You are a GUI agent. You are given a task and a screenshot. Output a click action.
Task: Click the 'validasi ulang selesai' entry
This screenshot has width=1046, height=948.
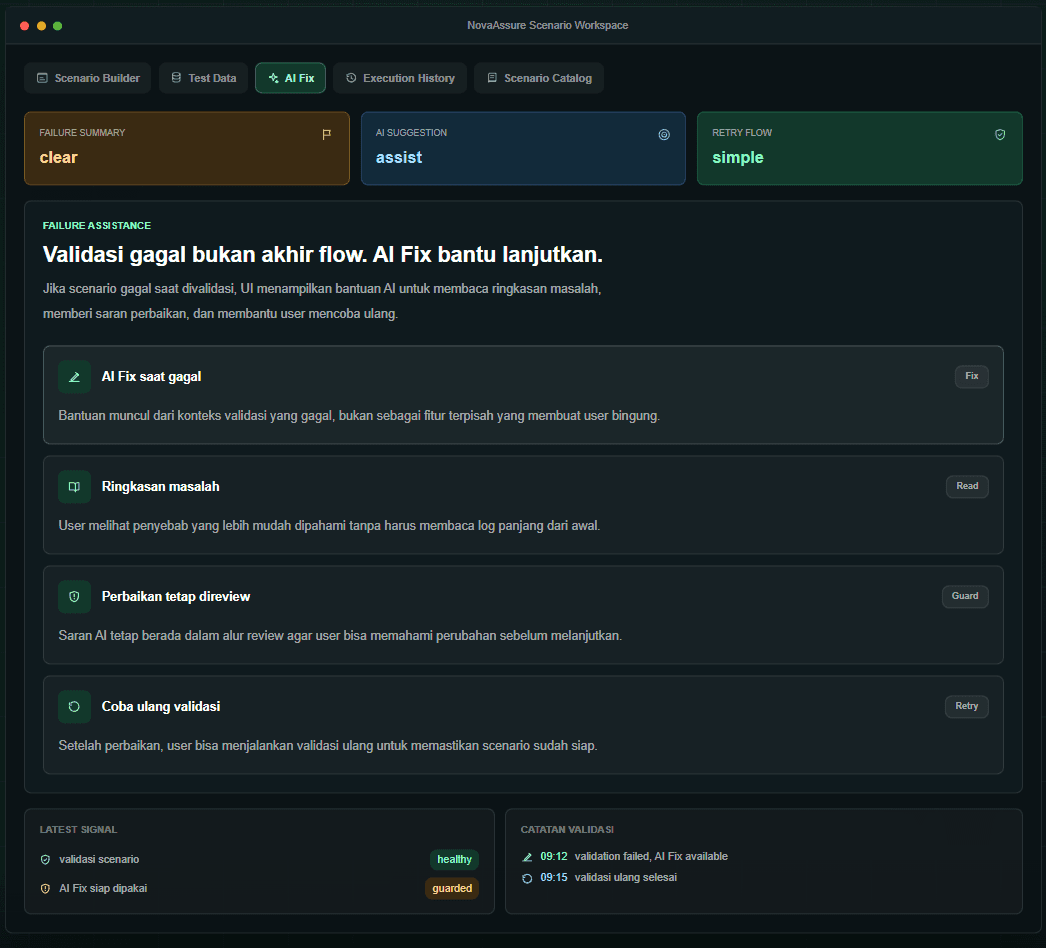[626, 878]
